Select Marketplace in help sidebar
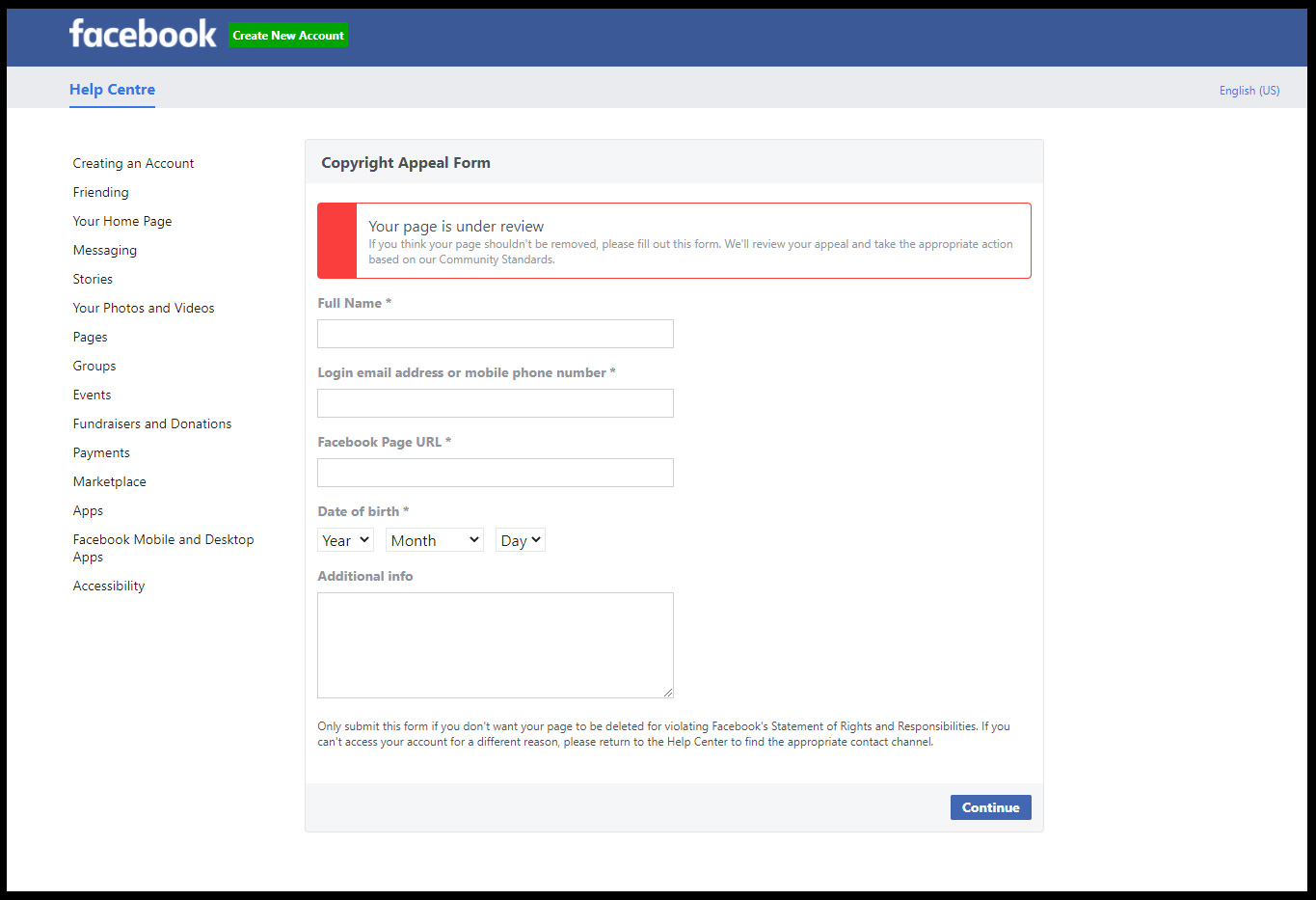Screen dimensions: 1316x900 click(110, 482)
